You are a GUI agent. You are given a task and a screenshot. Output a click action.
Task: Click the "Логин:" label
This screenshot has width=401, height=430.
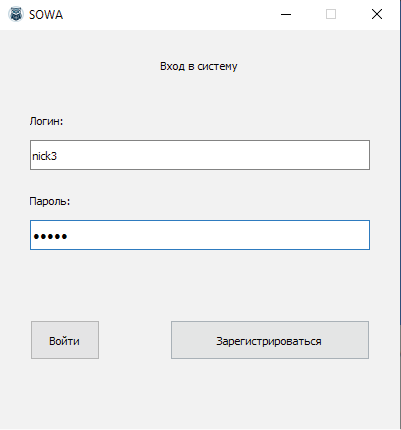tap(46, 121)
